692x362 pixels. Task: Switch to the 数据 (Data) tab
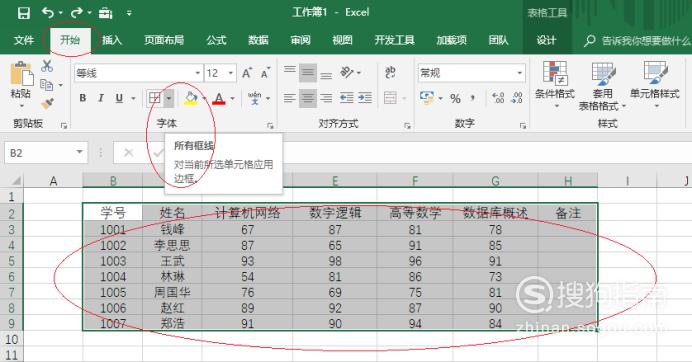[258, 40]
